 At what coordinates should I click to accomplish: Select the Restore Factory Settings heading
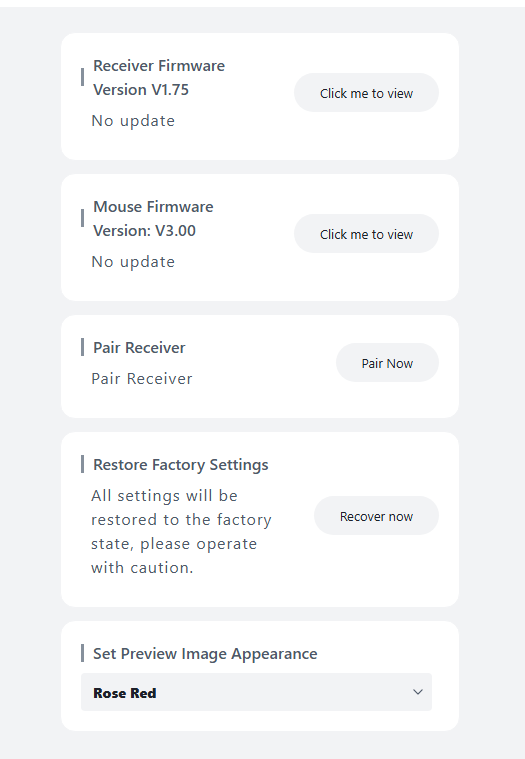tap(180, 465)
